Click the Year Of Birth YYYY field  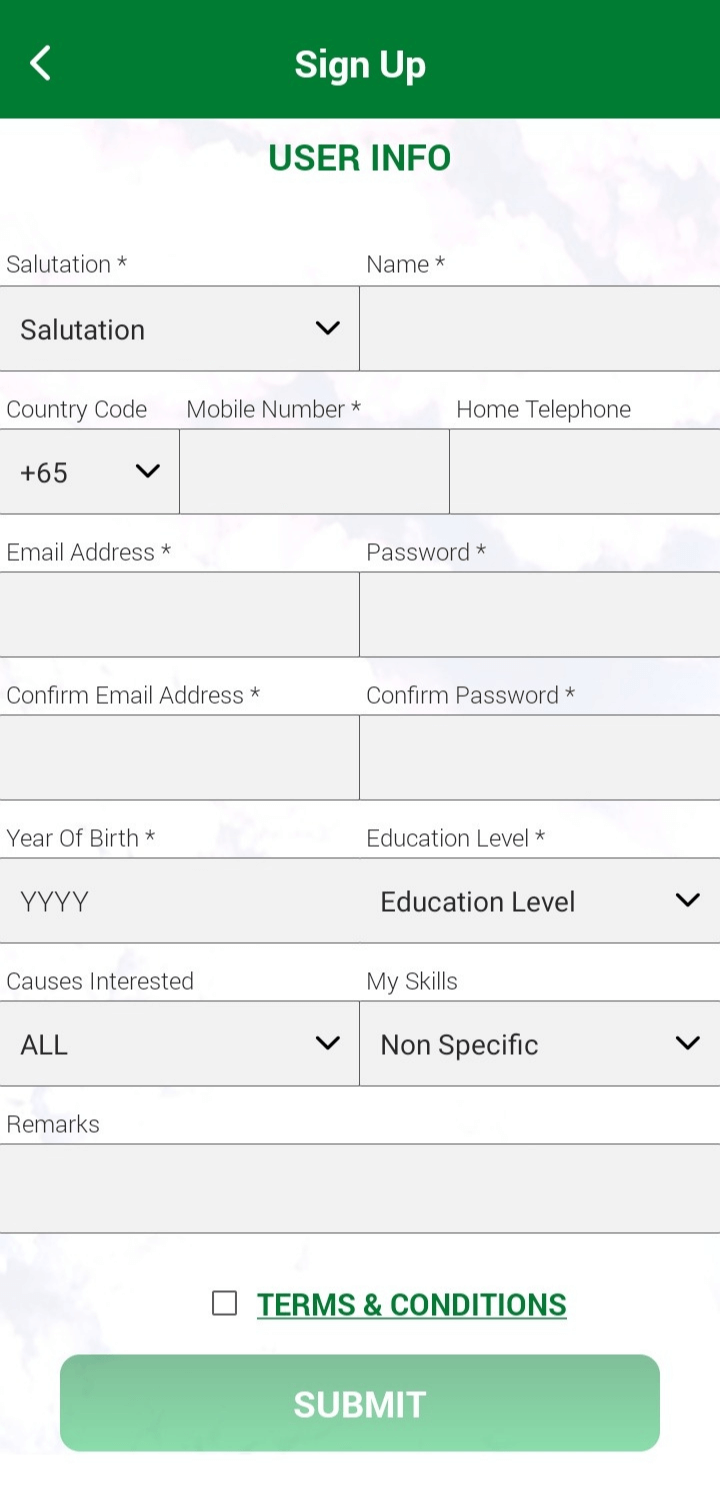pos(180,901)
